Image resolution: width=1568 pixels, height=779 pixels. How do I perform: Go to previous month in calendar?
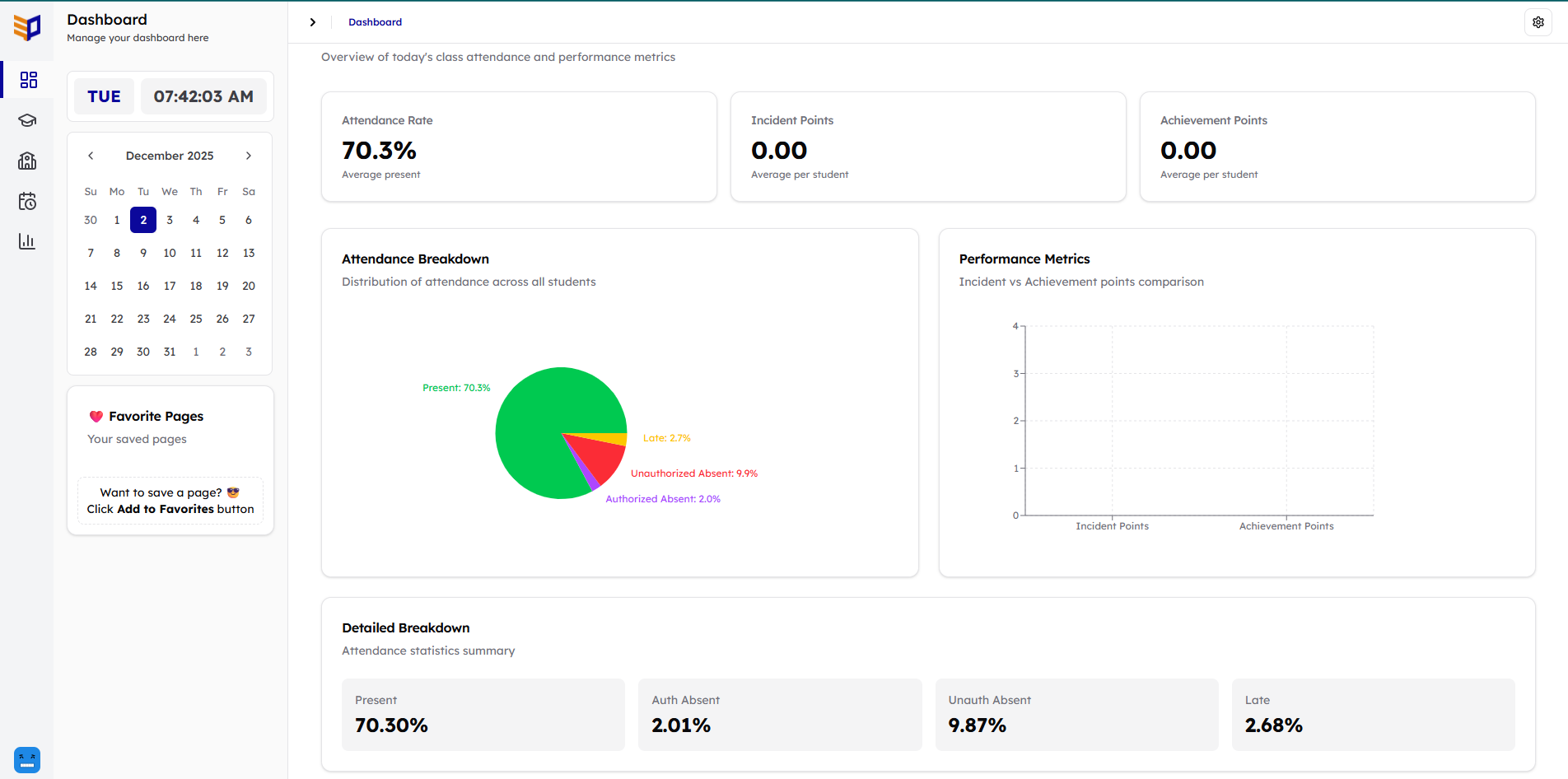pos(91,156)
